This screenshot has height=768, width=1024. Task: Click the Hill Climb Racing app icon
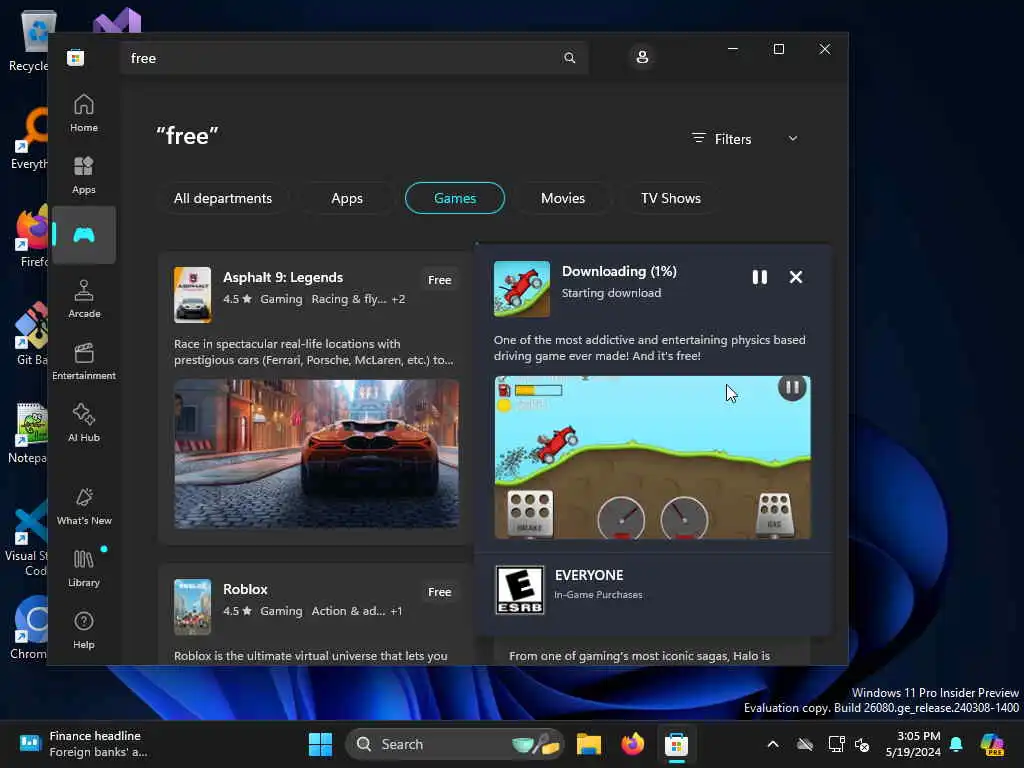[522, 289]
